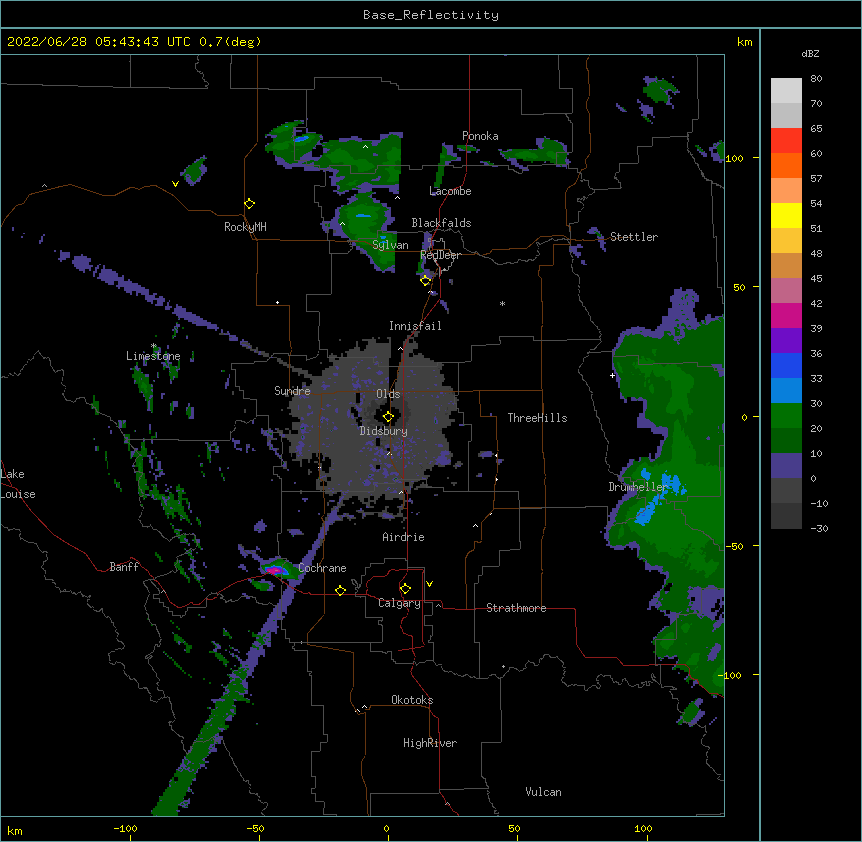Click the Base_Reflectivity title text
Image resolution: width=862 pixels, height=842 pixels.
pyautogui.click(x=431, y=15)
